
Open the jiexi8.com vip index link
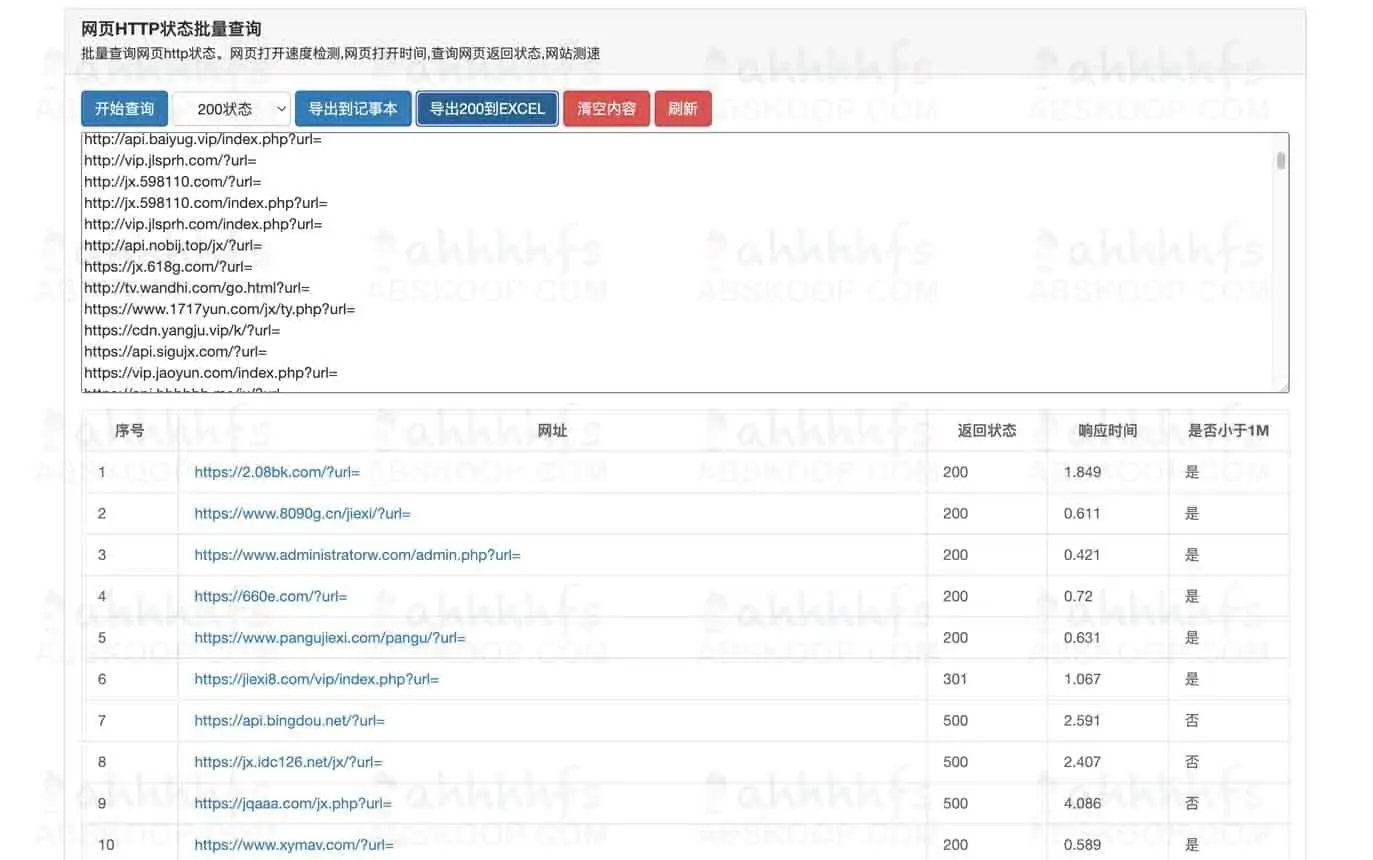pos(316,679)
